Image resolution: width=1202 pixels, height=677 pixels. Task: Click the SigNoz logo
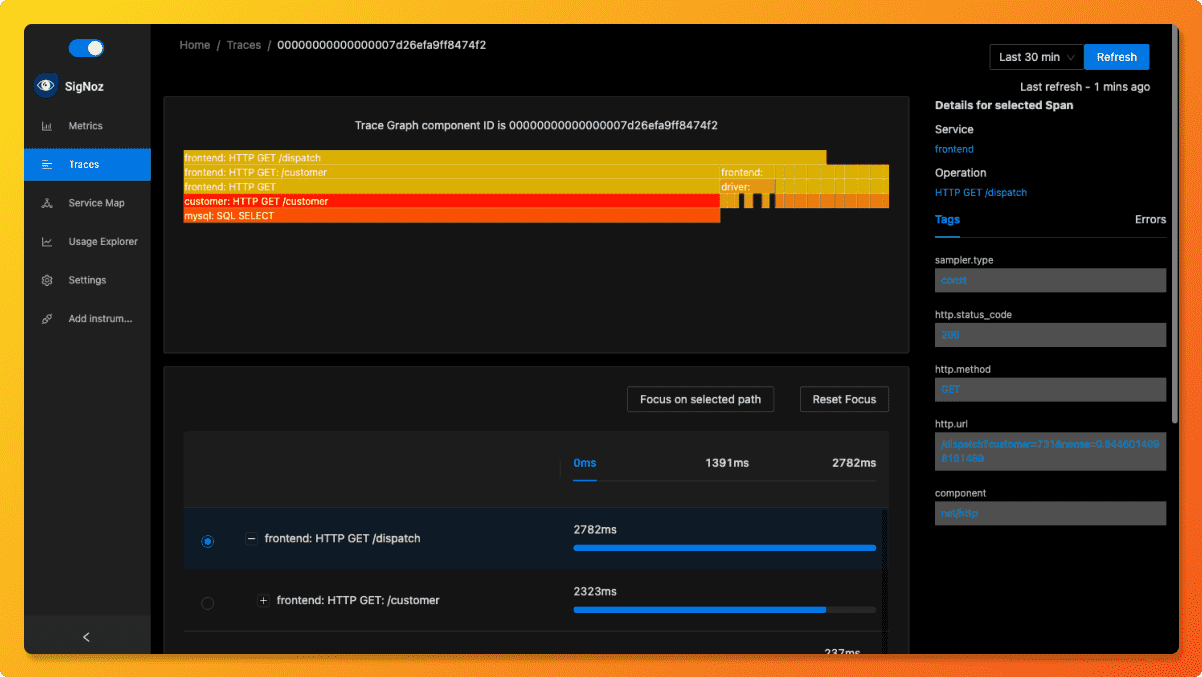(45, 86)
